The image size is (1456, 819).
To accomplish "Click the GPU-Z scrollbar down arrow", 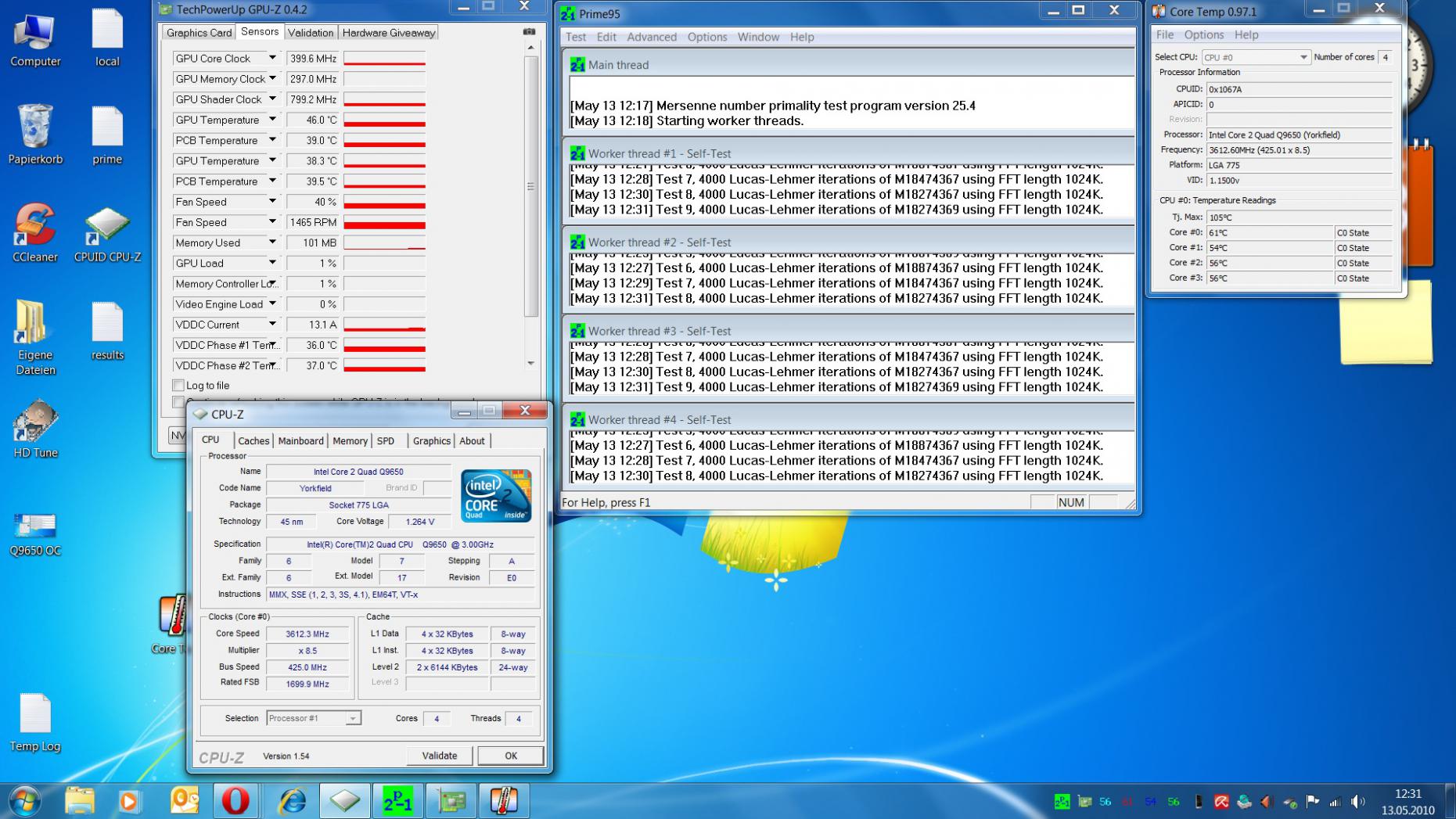I will coord(531,363).
